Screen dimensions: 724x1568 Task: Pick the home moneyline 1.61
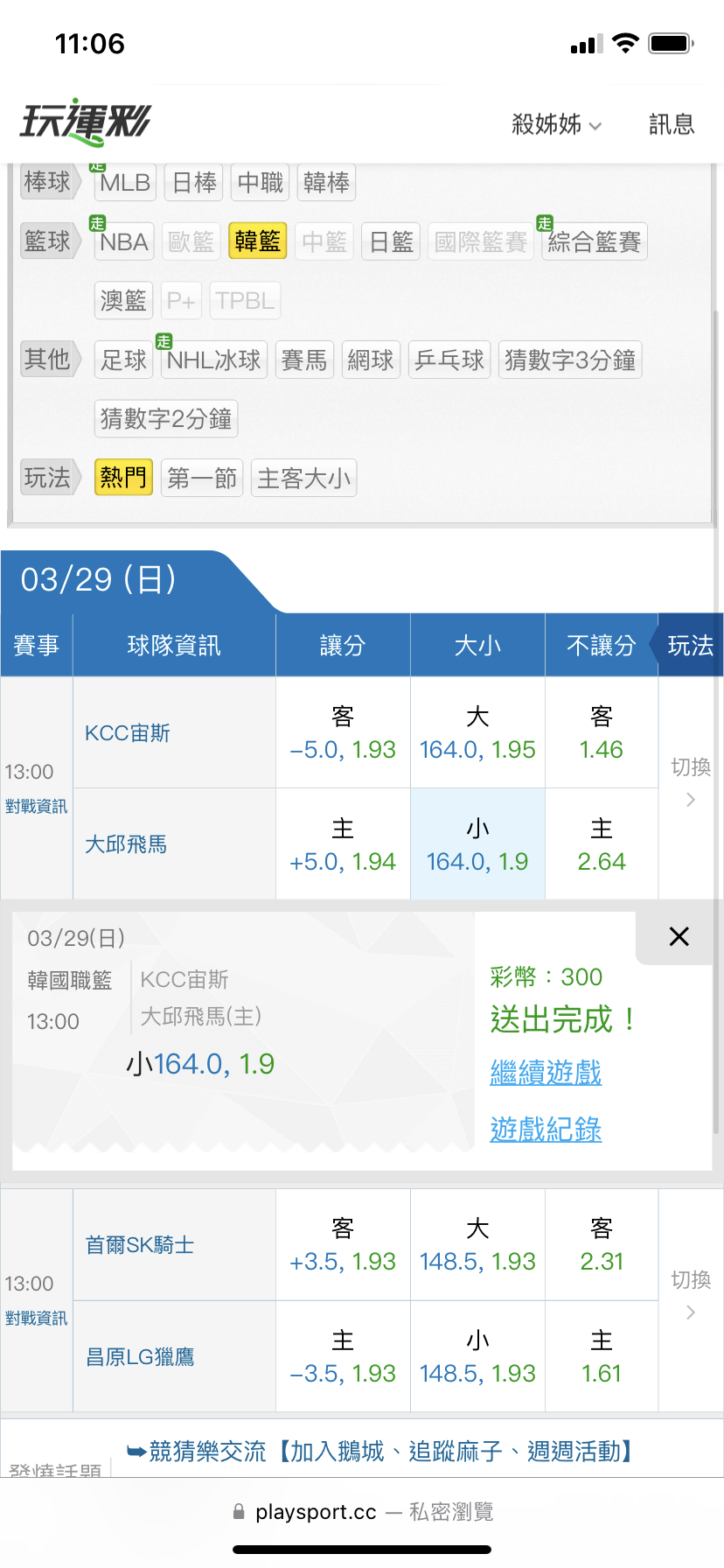click(602, 1357)
